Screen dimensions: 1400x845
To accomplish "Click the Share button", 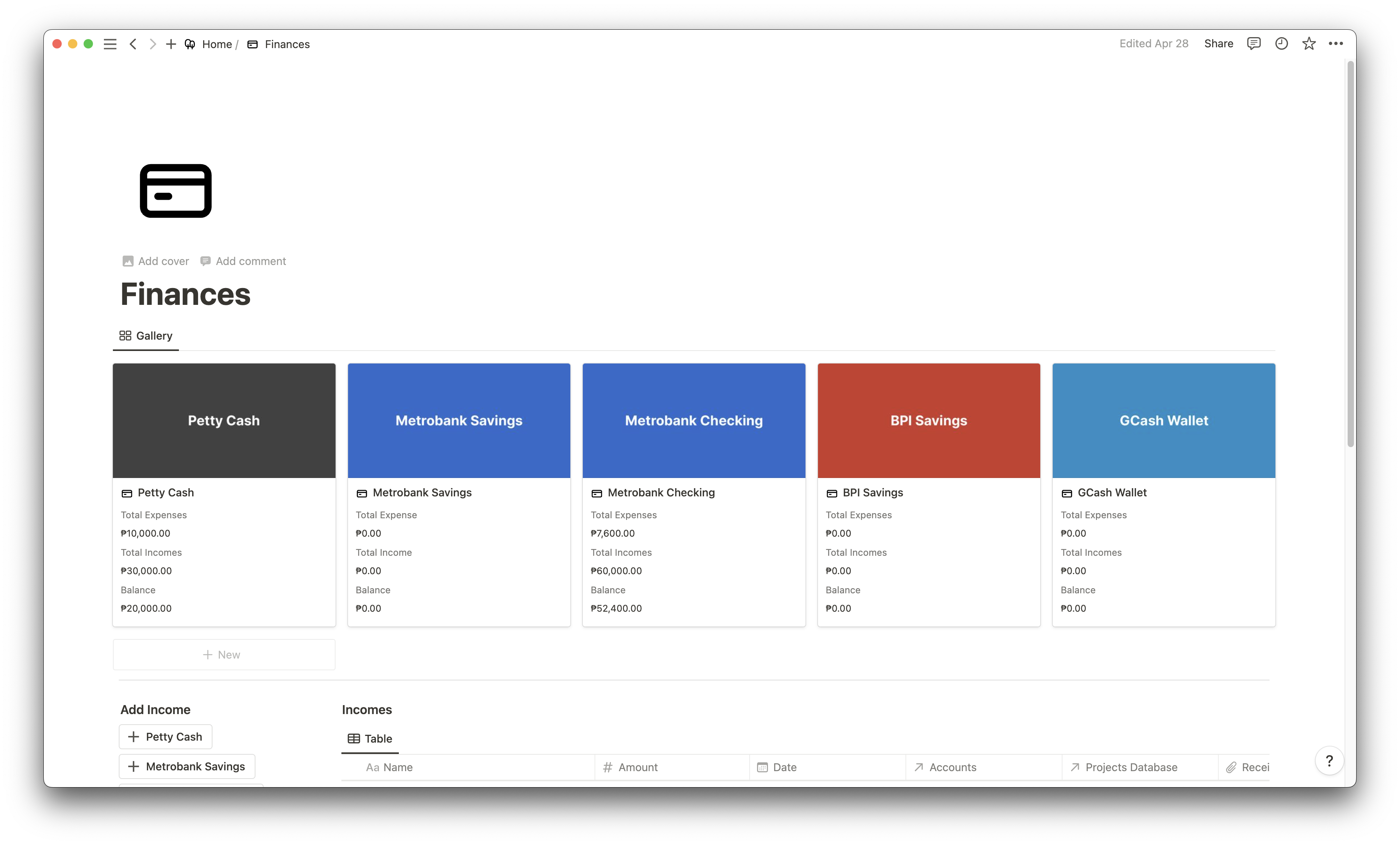I will click(x=1218, y=44).
